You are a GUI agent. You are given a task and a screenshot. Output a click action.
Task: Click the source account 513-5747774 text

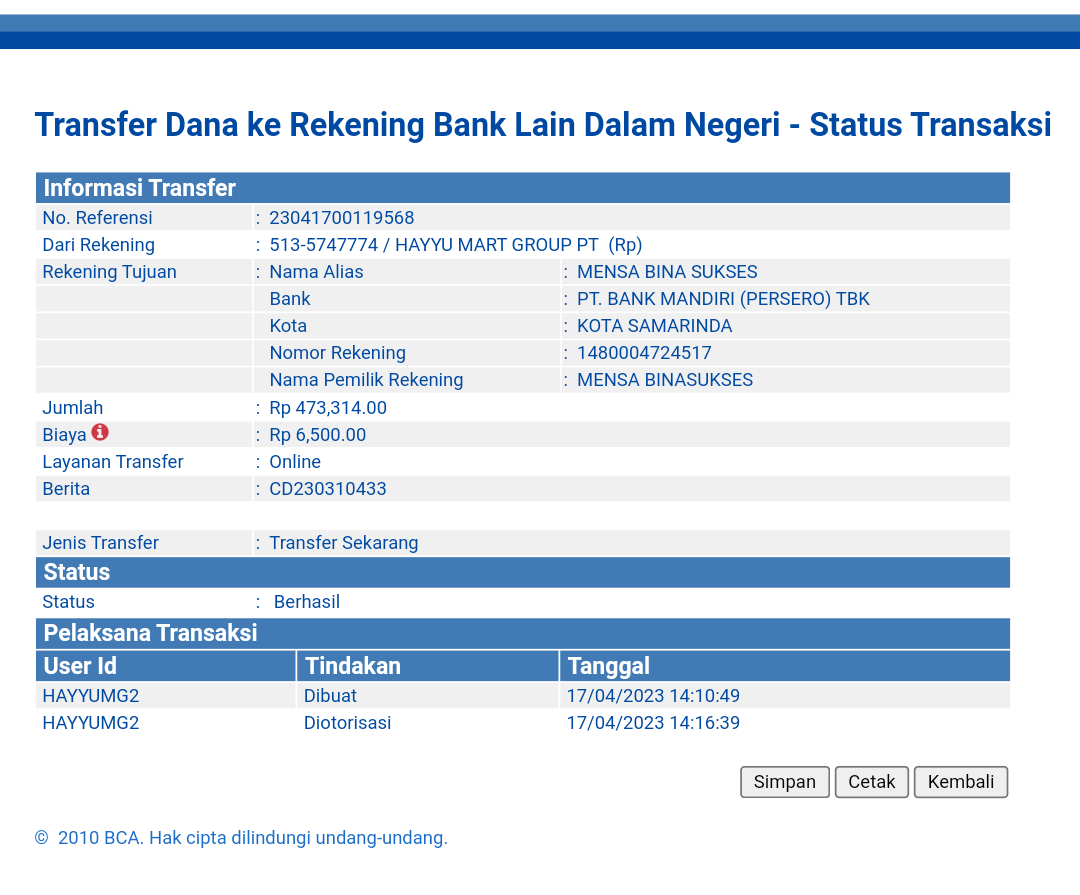pos(323,245)
